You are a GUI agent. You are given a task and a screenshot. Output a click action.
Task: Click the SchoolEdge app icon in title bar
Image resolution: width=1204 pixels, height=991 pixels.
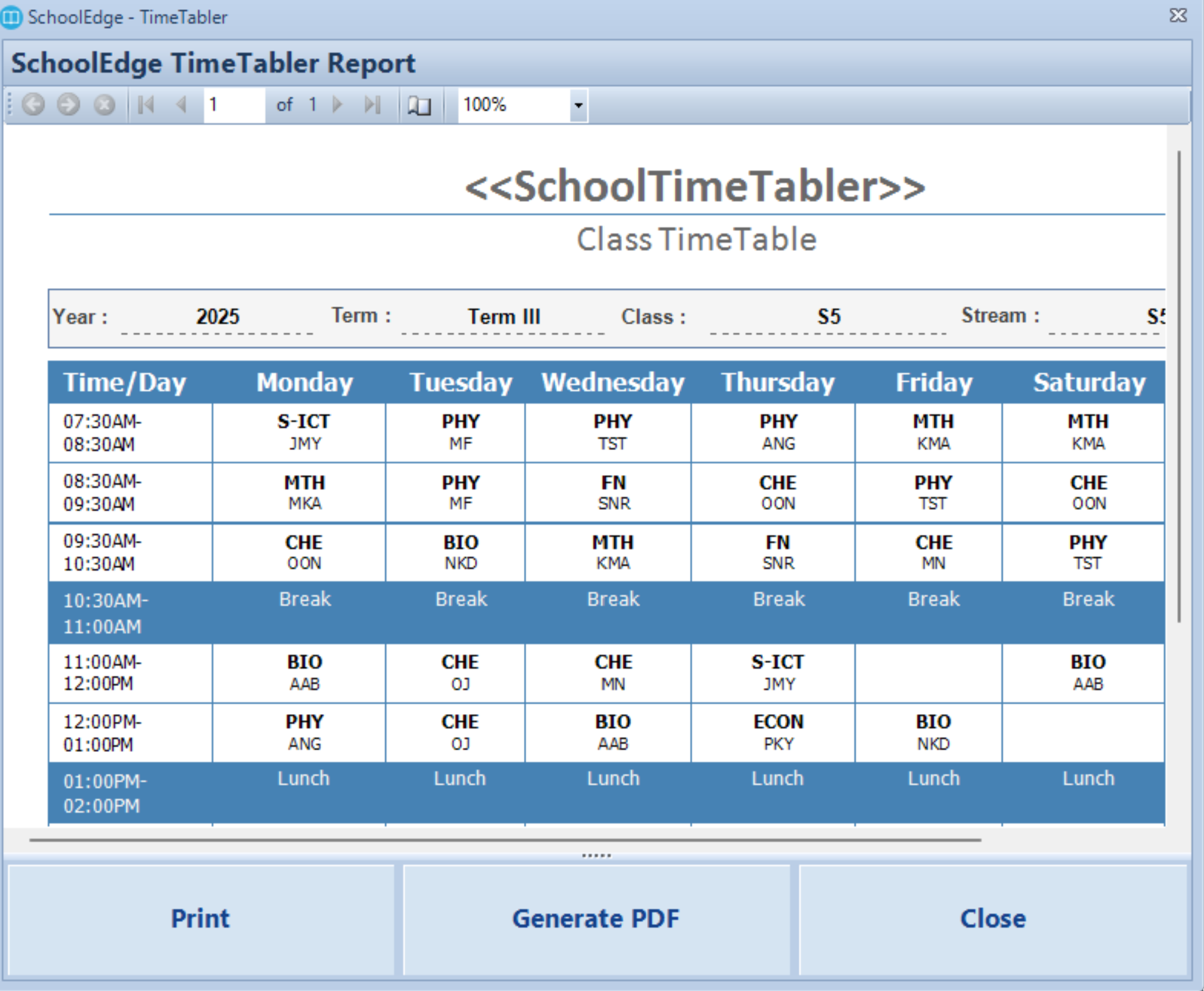[x=11, y=17]
